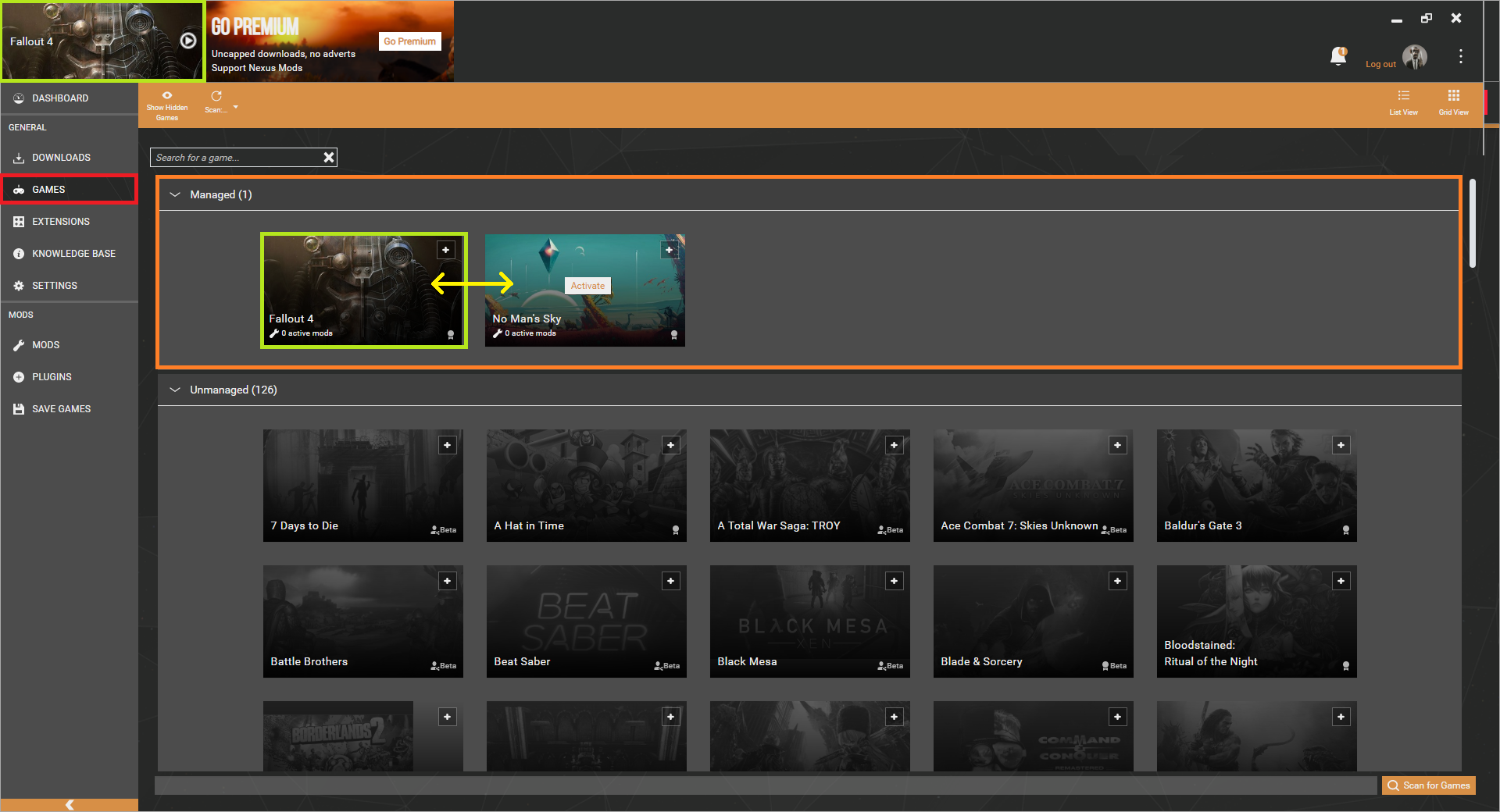1500x812 pixels.
Task: Open the plus menu on Baldur's Gate 3
Action: pyautogui.click(x=1341, y=445)
